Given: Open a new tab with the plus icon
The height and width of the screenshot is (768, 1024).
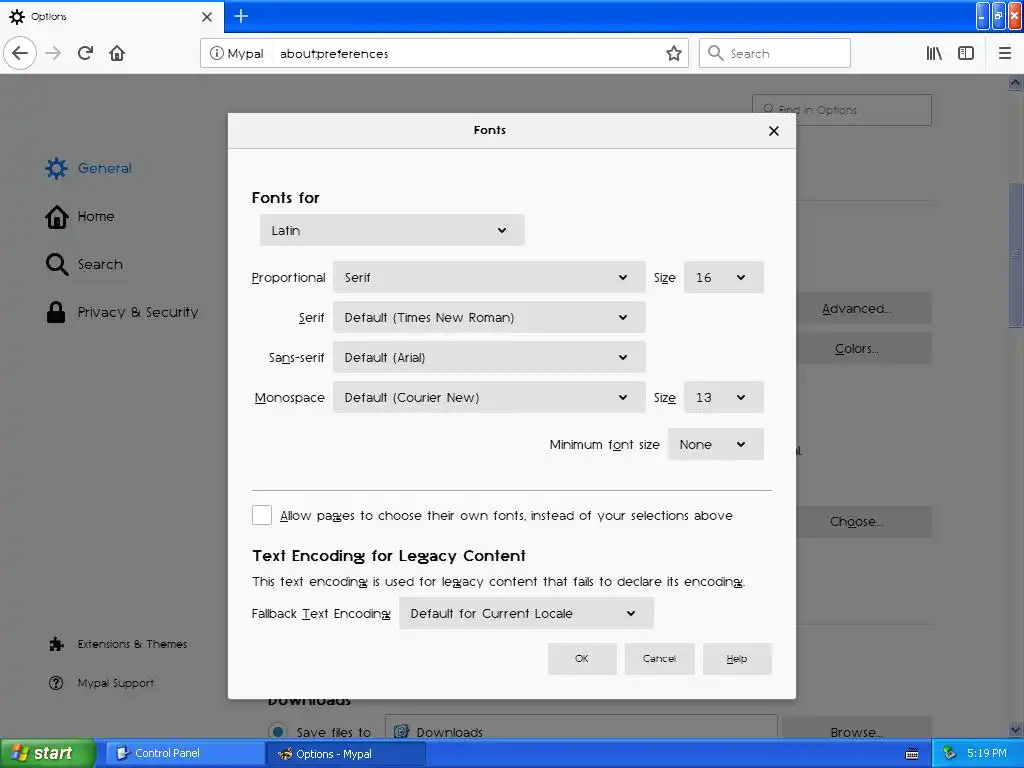Looking at the screenshot, I should point(241,16).
